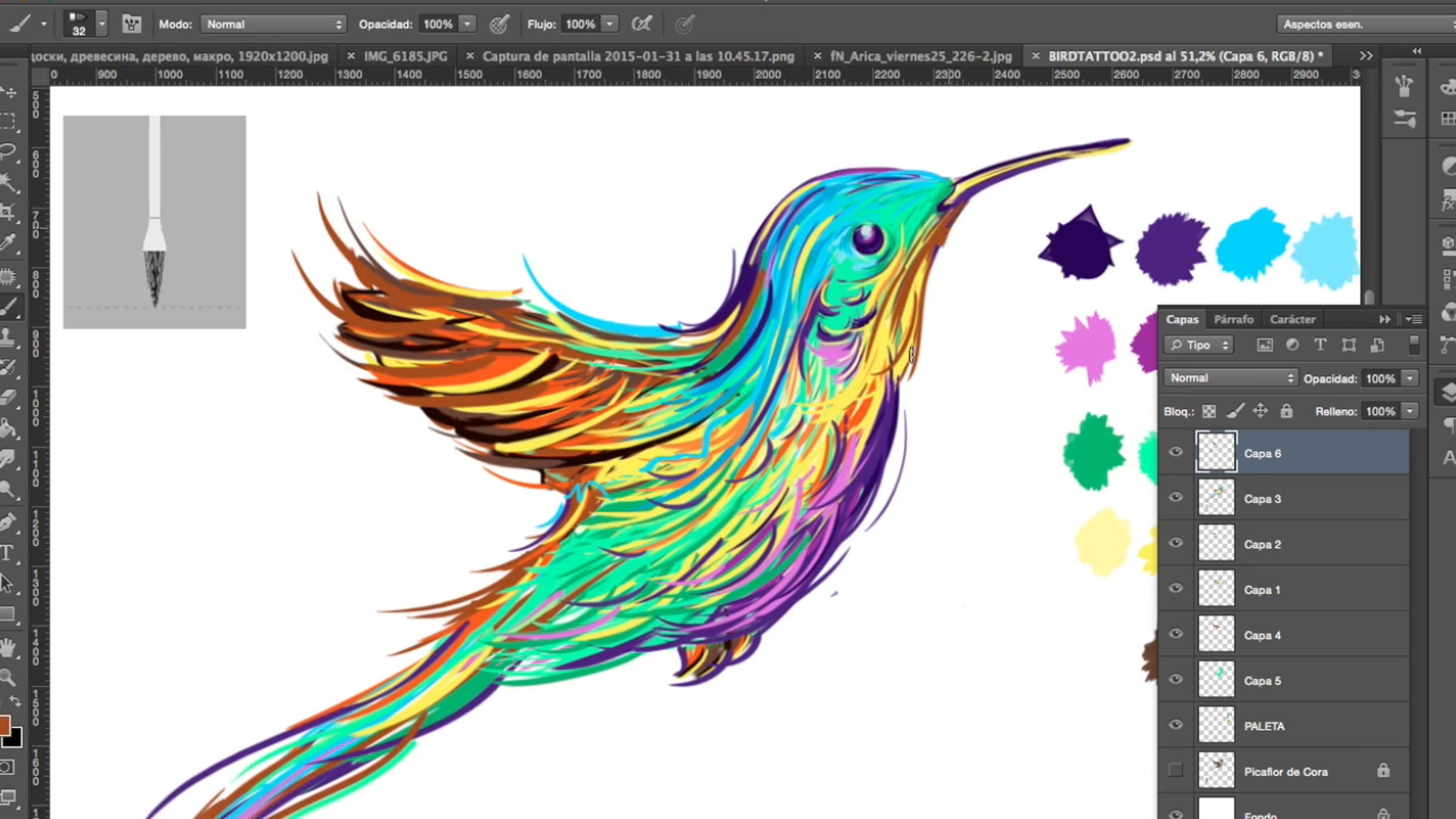Image resolution: width=1456 pixels, height=819 pixels.
Task: Select the Hand tool
Action: coord(7,648)
